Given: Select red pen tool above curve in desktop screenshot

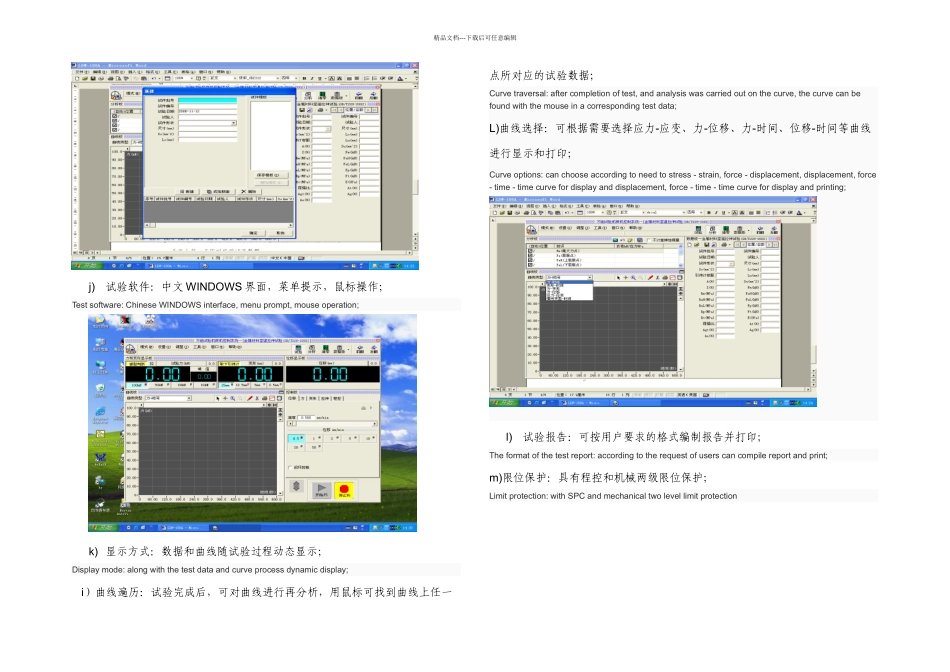Looking at the screenshot, I should [x=250, y=398].
